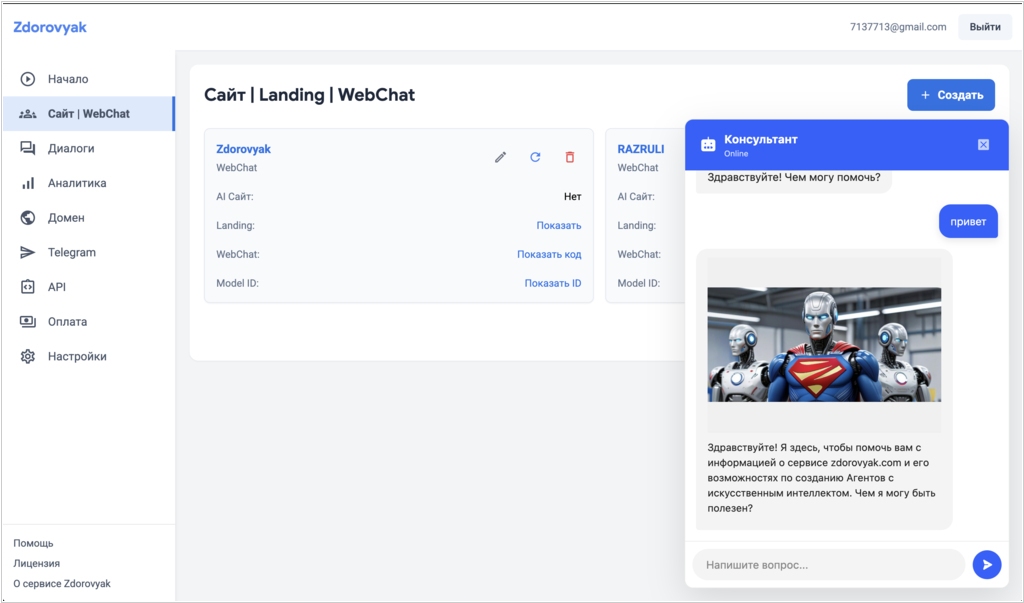The image size is (1024, 603).
Task: Open Настройки in the sidebar
Action: tap(77, 356)
